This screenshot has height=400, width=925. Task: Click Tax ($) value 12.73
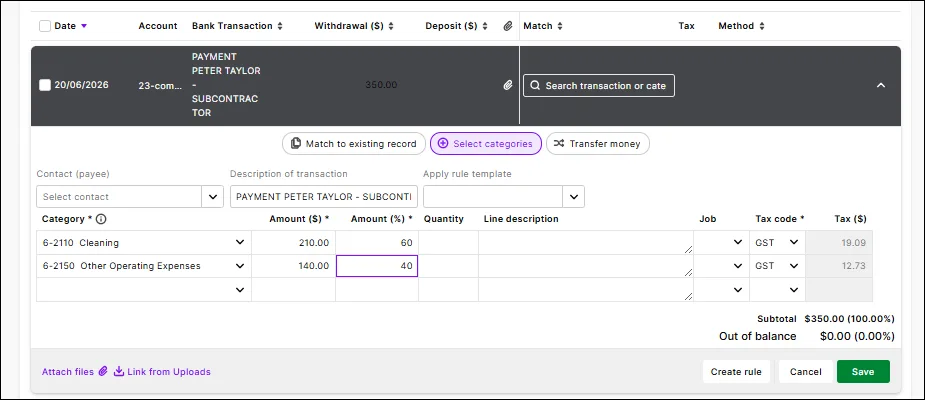click(x=854, y=266)
